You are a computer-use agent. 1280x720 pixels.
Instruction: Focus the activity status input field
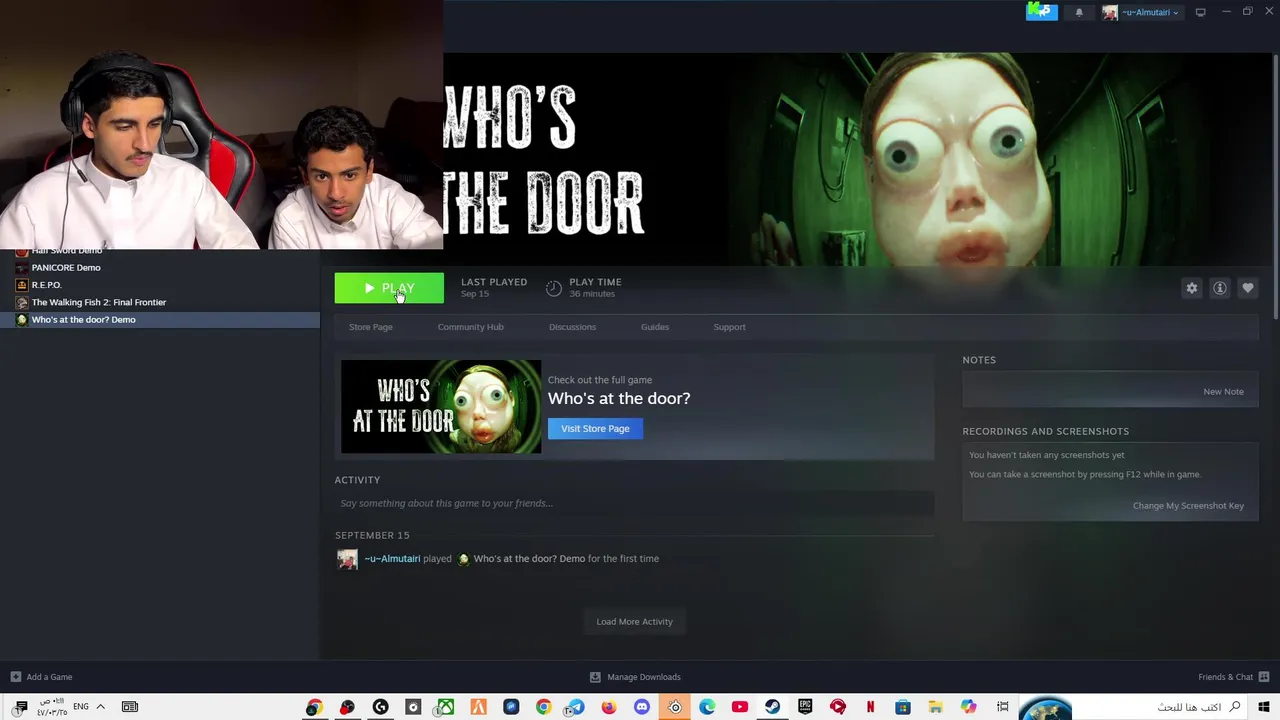(634, 503)
